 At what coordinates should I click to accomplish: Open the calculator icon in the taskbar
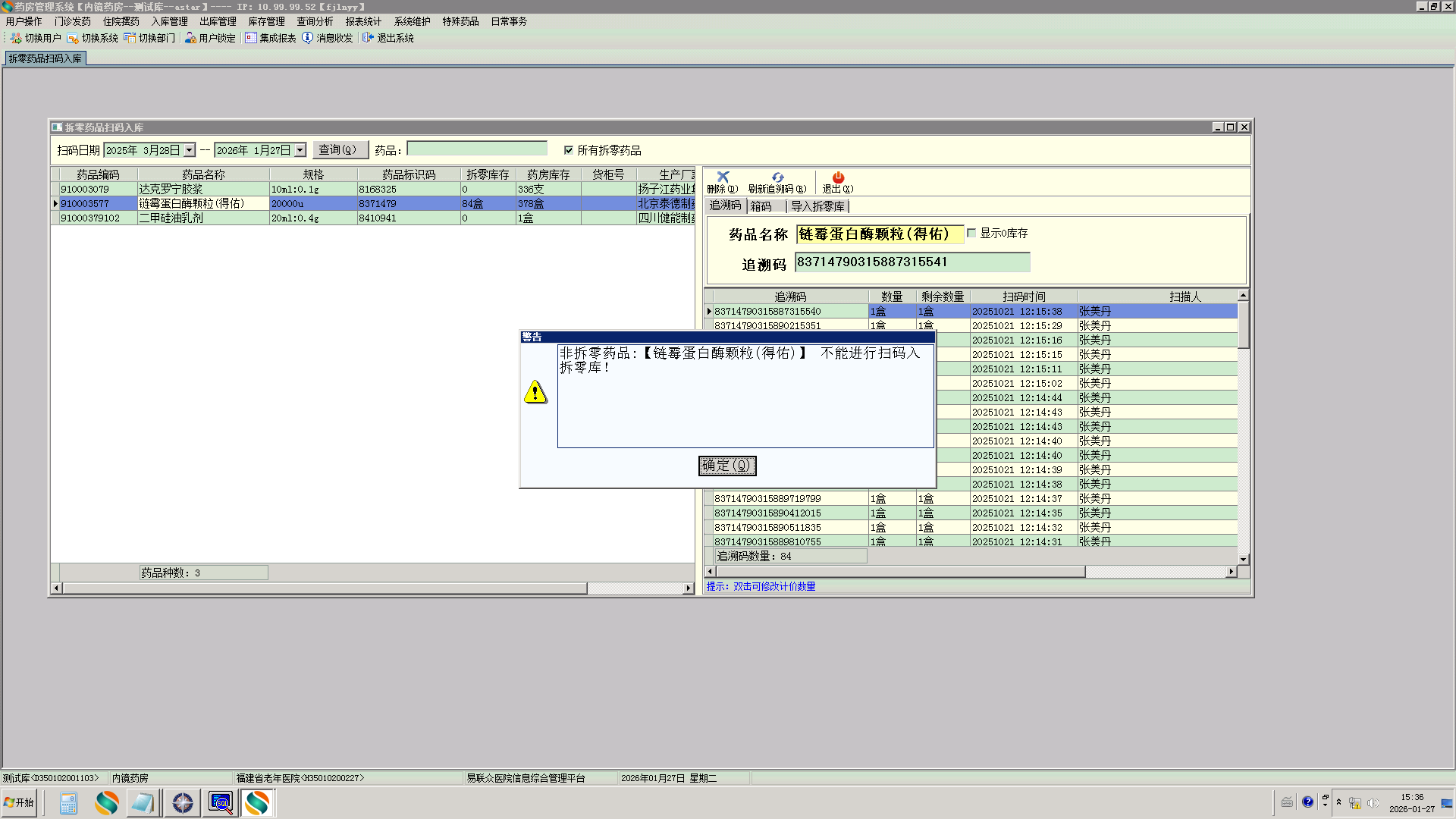click(68, 803)
